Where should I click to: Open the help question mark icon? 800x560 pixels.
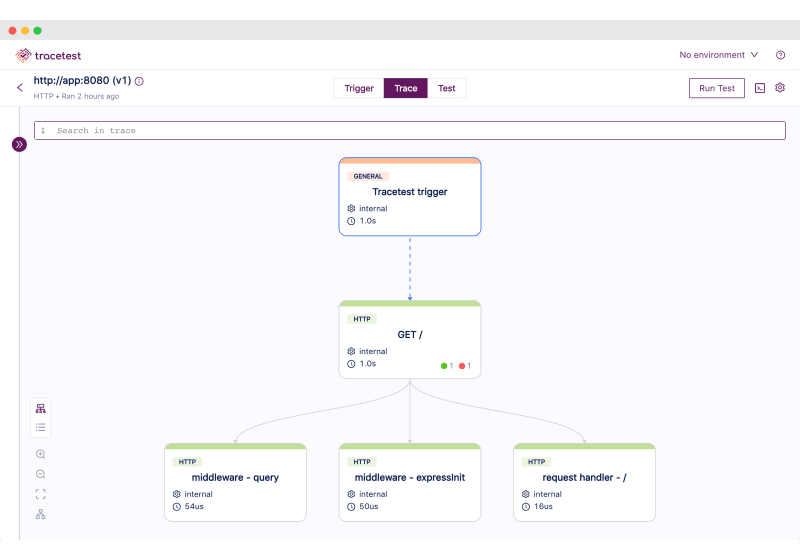[780, 55]
